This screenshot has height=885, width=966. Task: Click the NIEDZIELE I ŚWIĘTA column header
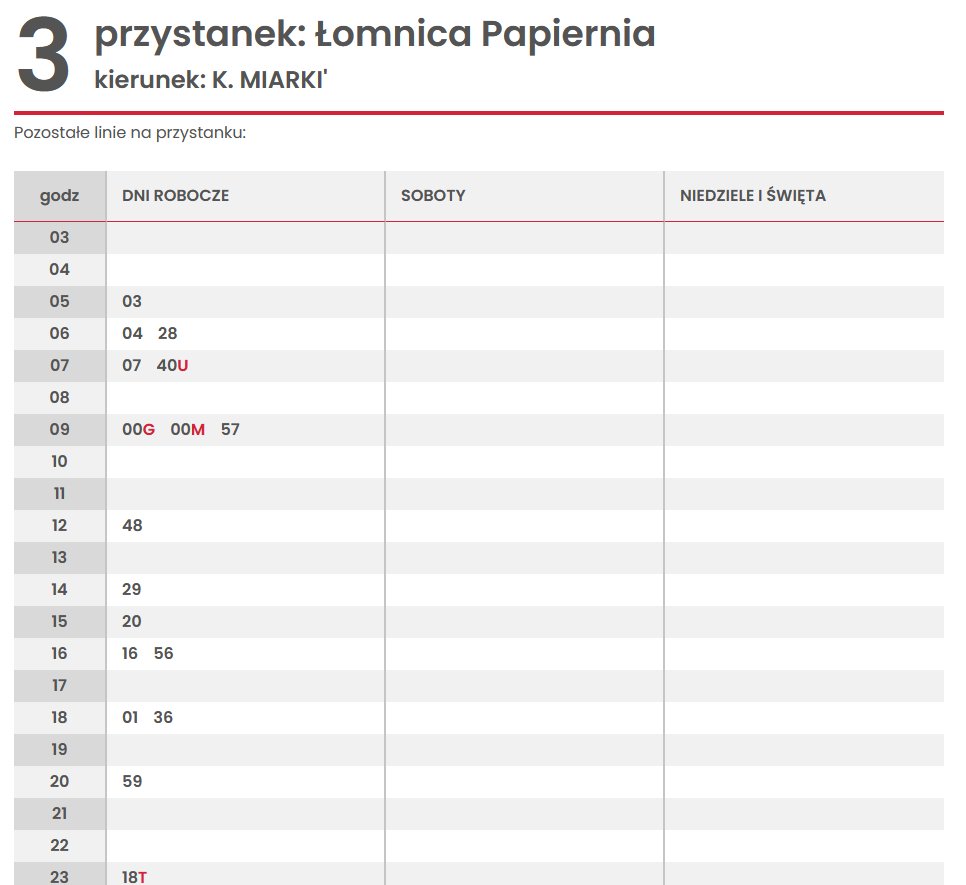(x=753, y=196)
